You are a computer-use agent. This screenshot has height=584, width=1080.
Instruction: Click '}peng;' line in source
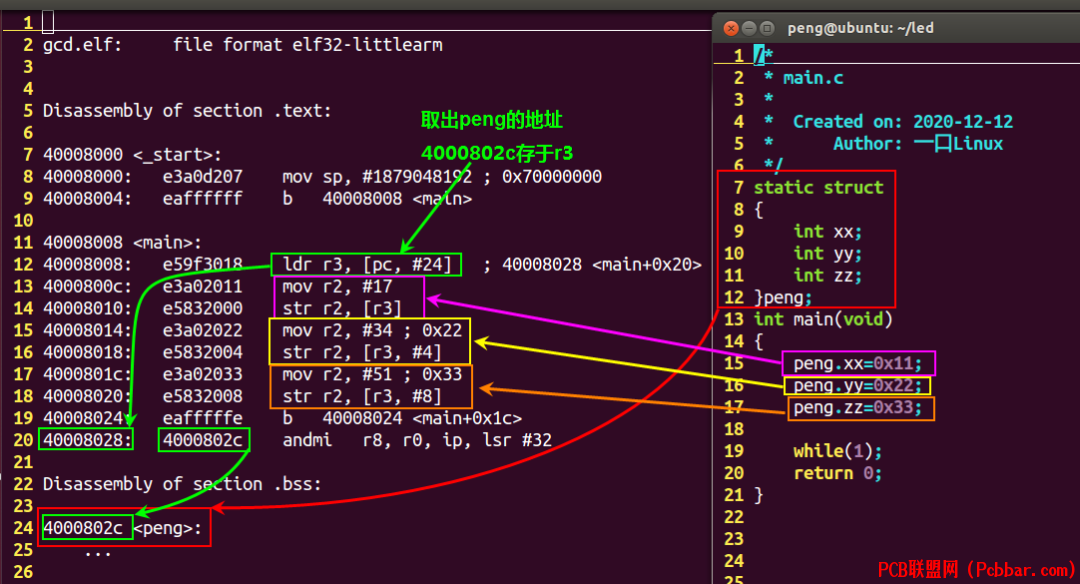pos(783,298)
